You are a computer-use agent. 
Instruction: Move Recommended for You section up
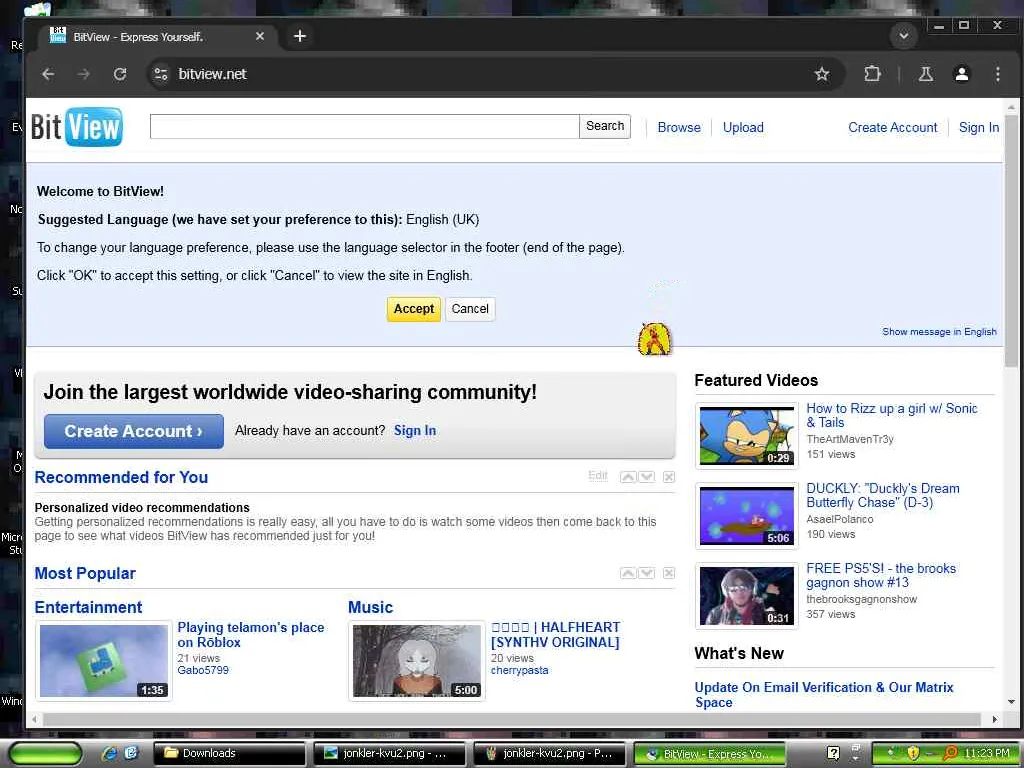(x=628, y=477)
